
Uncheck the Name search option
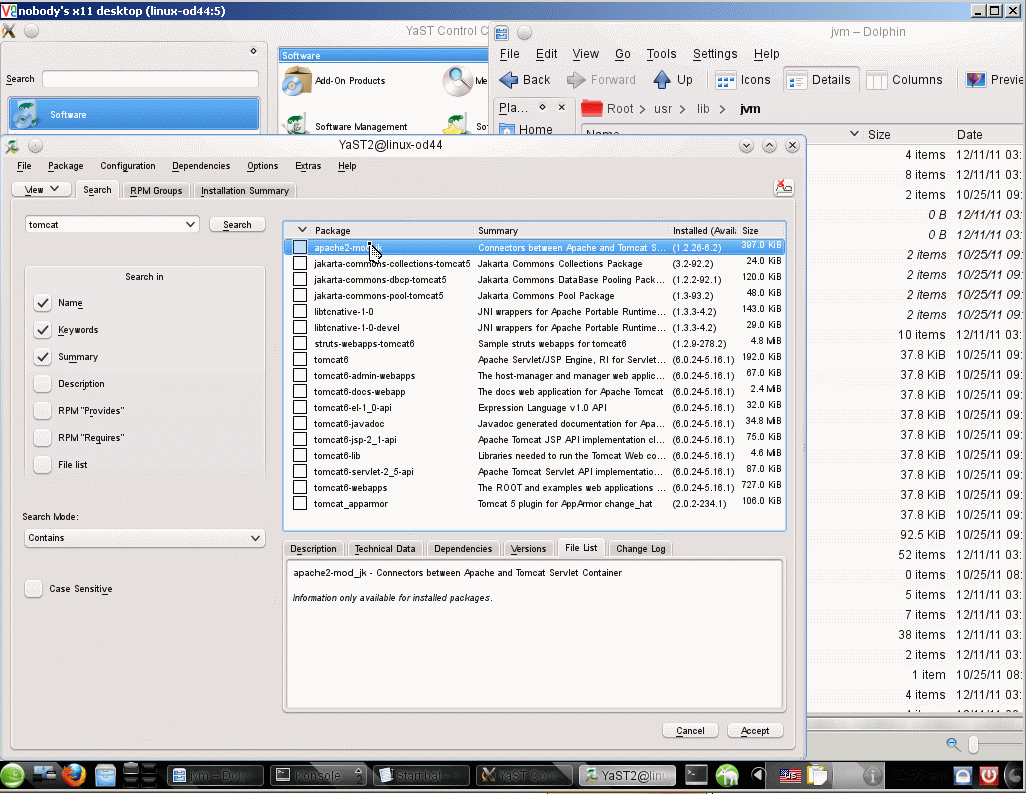tap(43, 303)
